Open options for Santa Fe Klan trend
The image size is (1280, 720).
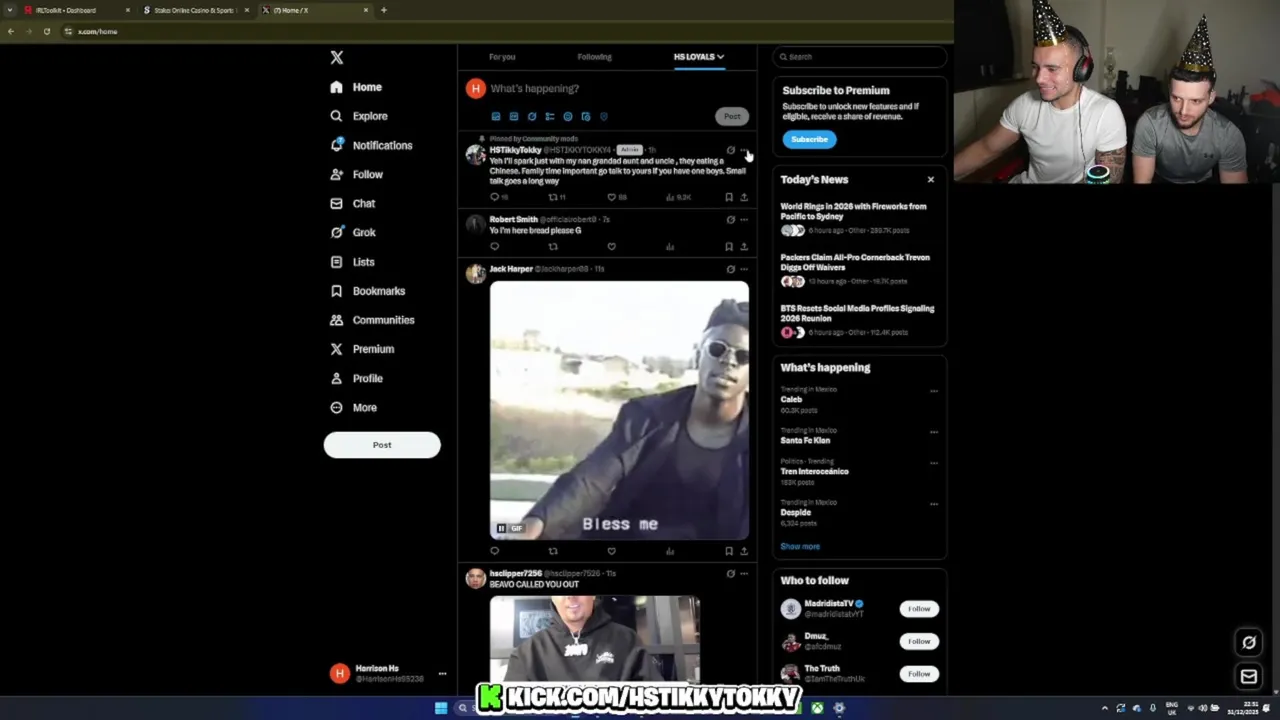point(934,432)
